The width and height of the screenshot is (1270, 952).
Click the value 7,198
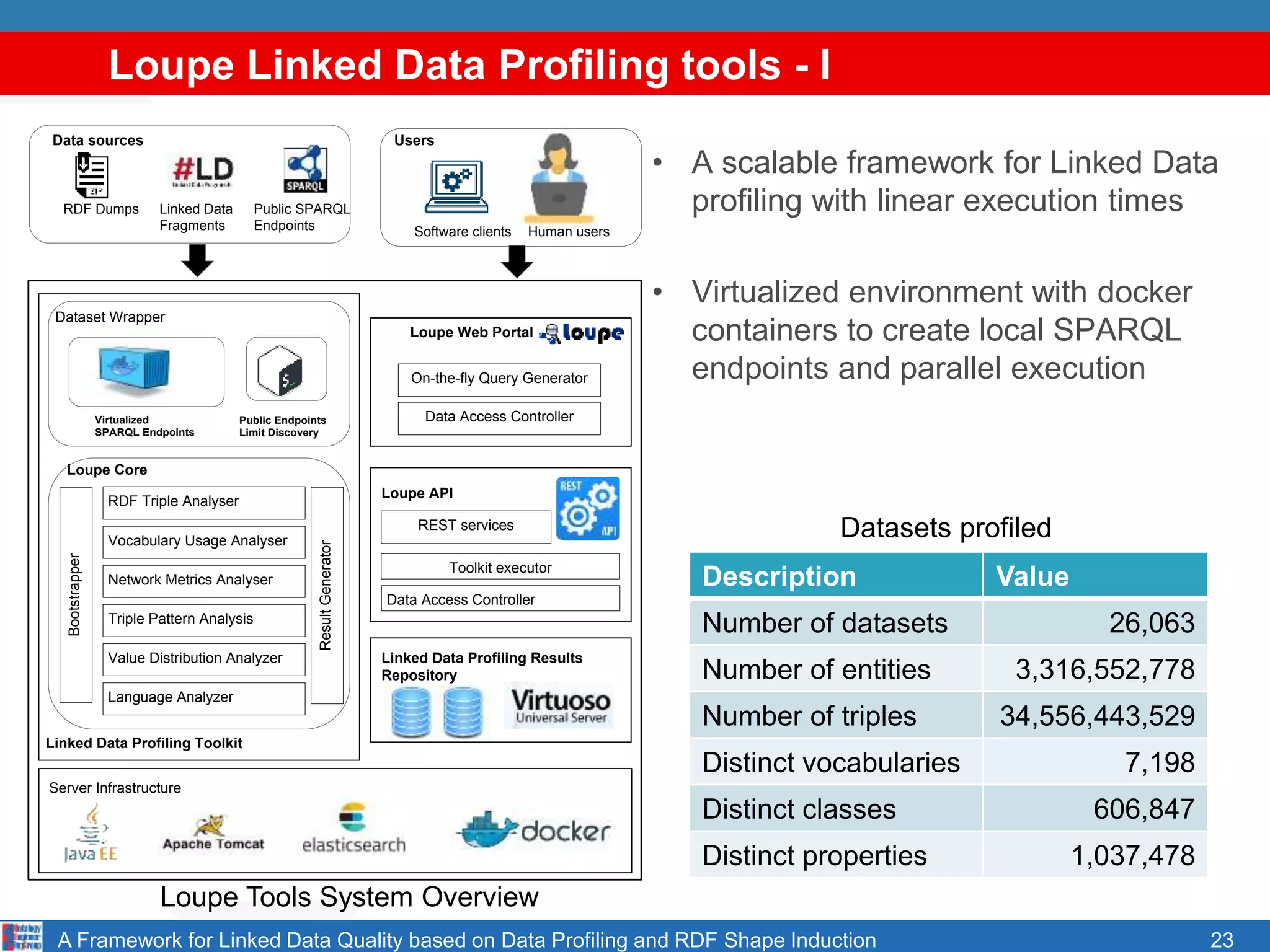pyautogui.click(x=1160, y=762)
